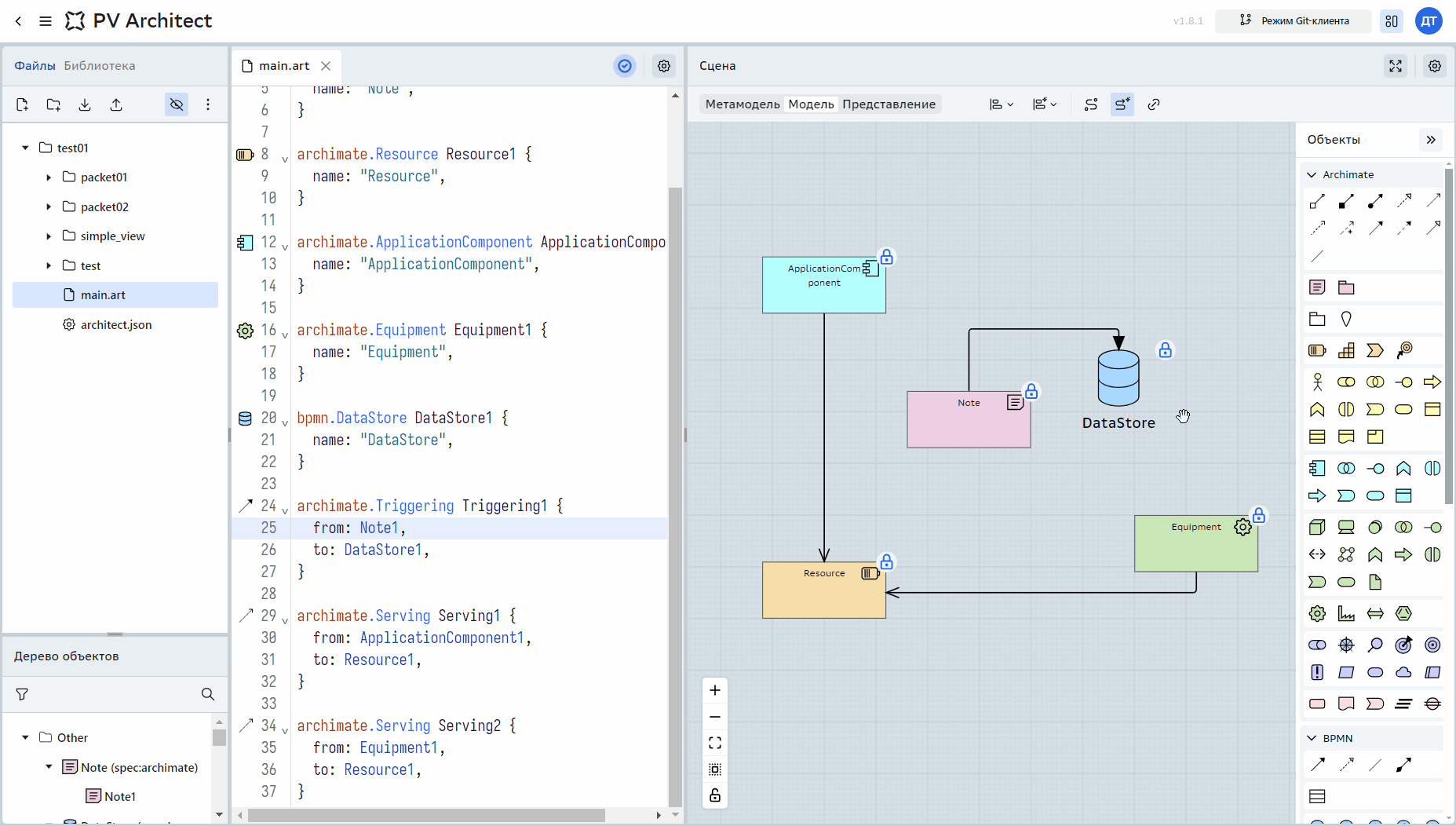Switch to the Библиотека tab
Image resolution: width=1456 pixels, height=826 pixels.
[100, 66]
